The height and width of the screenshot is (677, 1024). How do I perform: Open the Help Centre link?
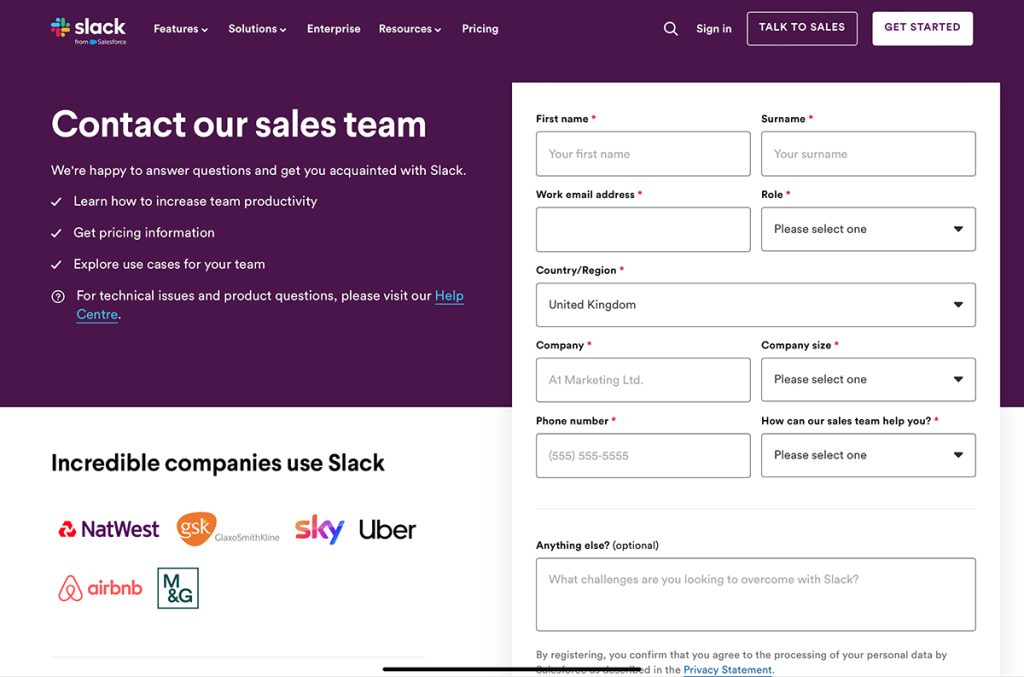pos(449,296)
